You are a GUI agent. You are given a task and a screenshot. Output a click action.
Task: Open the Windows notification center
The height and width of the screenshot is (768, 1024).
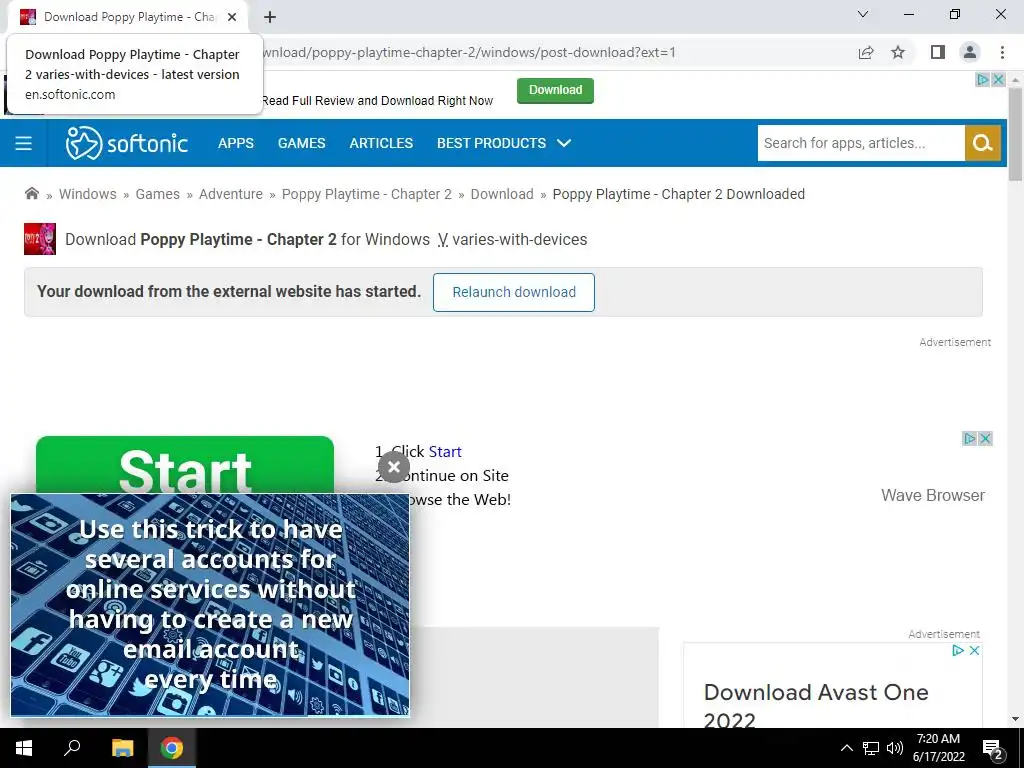coord(993,749)
